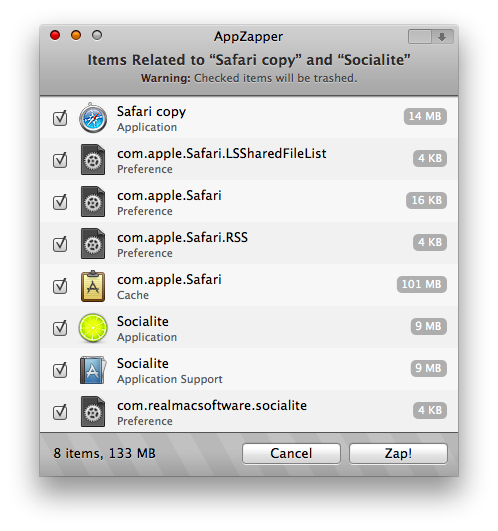Uncheck the 101 MB Safari cache checkbox

(x=60, y=286)
